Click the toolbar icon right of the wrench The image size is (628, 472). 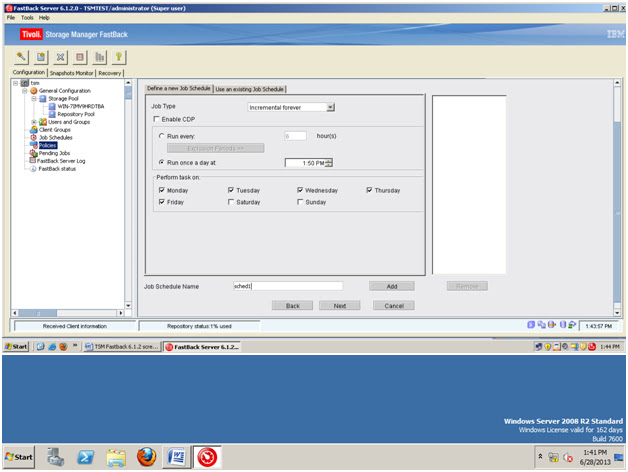point(41,57)
